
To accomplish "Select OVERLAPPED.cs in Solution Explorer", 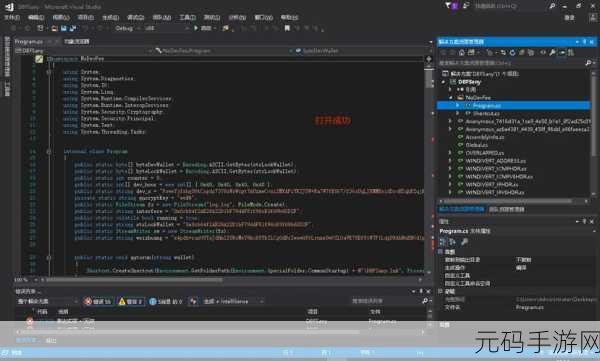I will tap(484, 153).
